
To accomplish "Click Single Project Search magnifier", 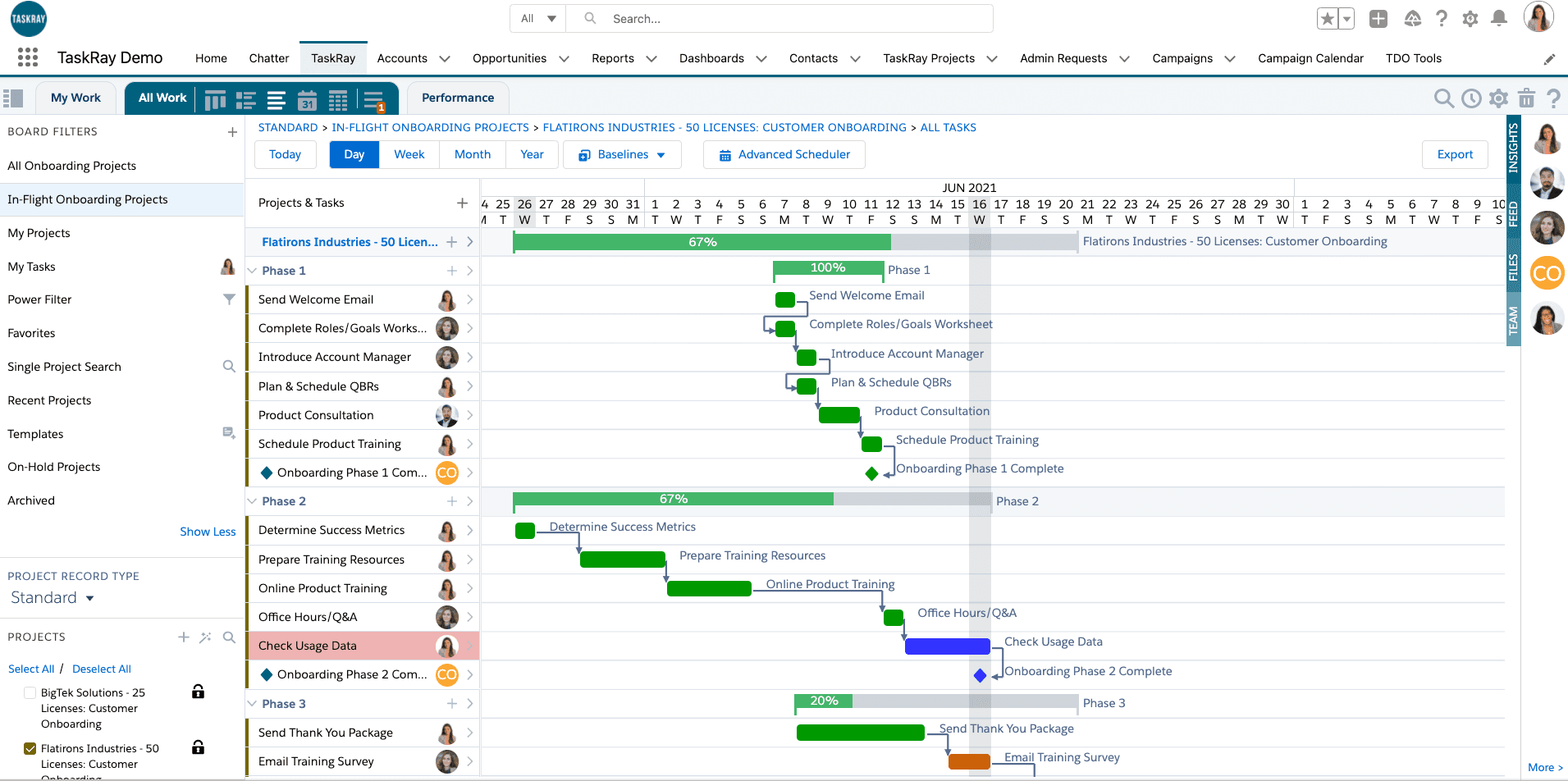I will [x=229, y=367].
